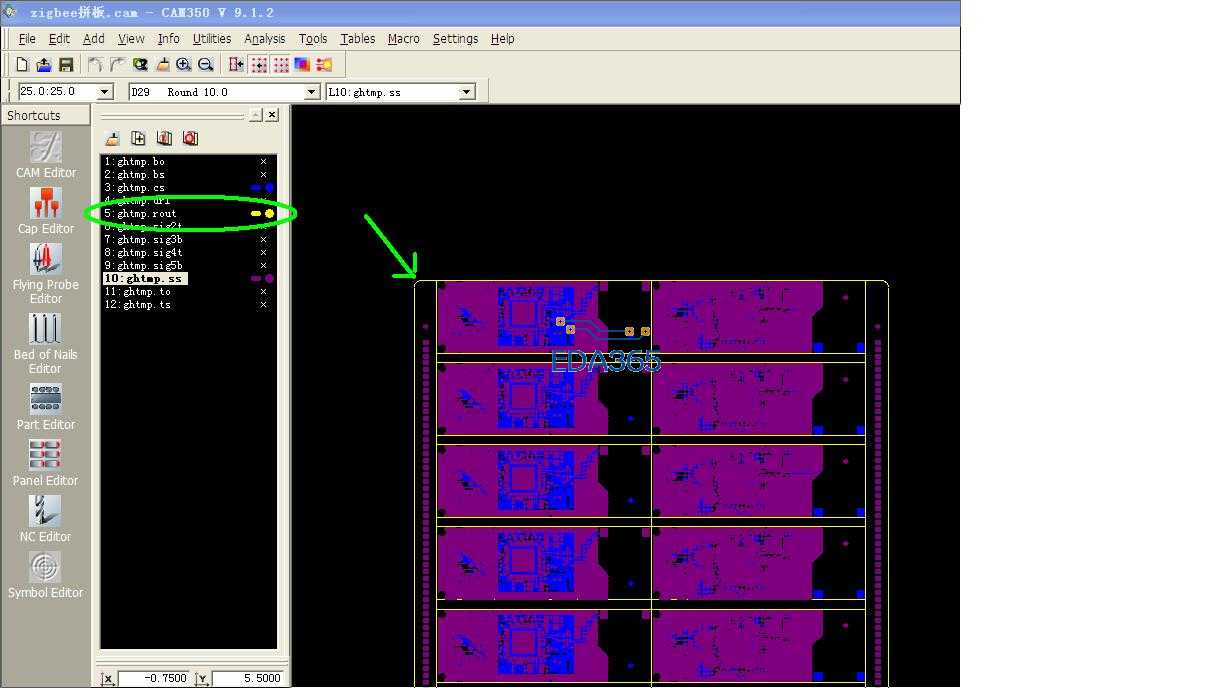Select layer 3:ghtmp.cs in the list

click(x=135, y=187)
